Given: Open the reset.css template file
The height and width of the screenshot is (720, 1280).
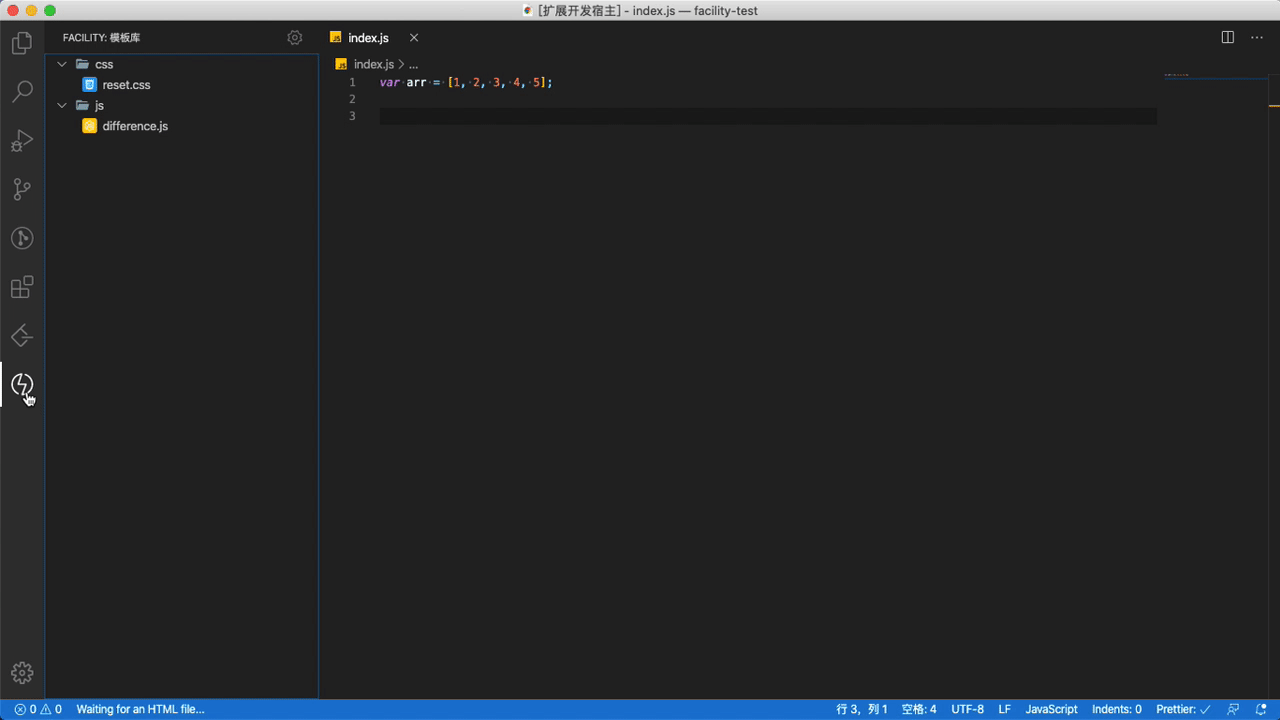Looking at the screenshot, I should coord(126,85).
